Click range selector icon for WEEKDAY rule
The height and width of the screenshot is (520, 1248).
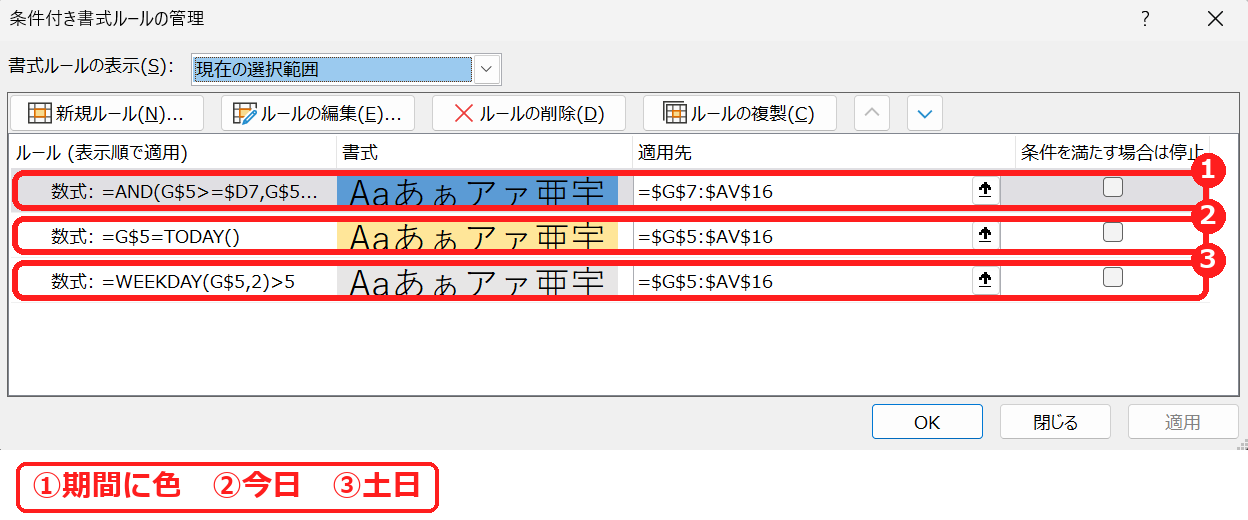[985, 281]
